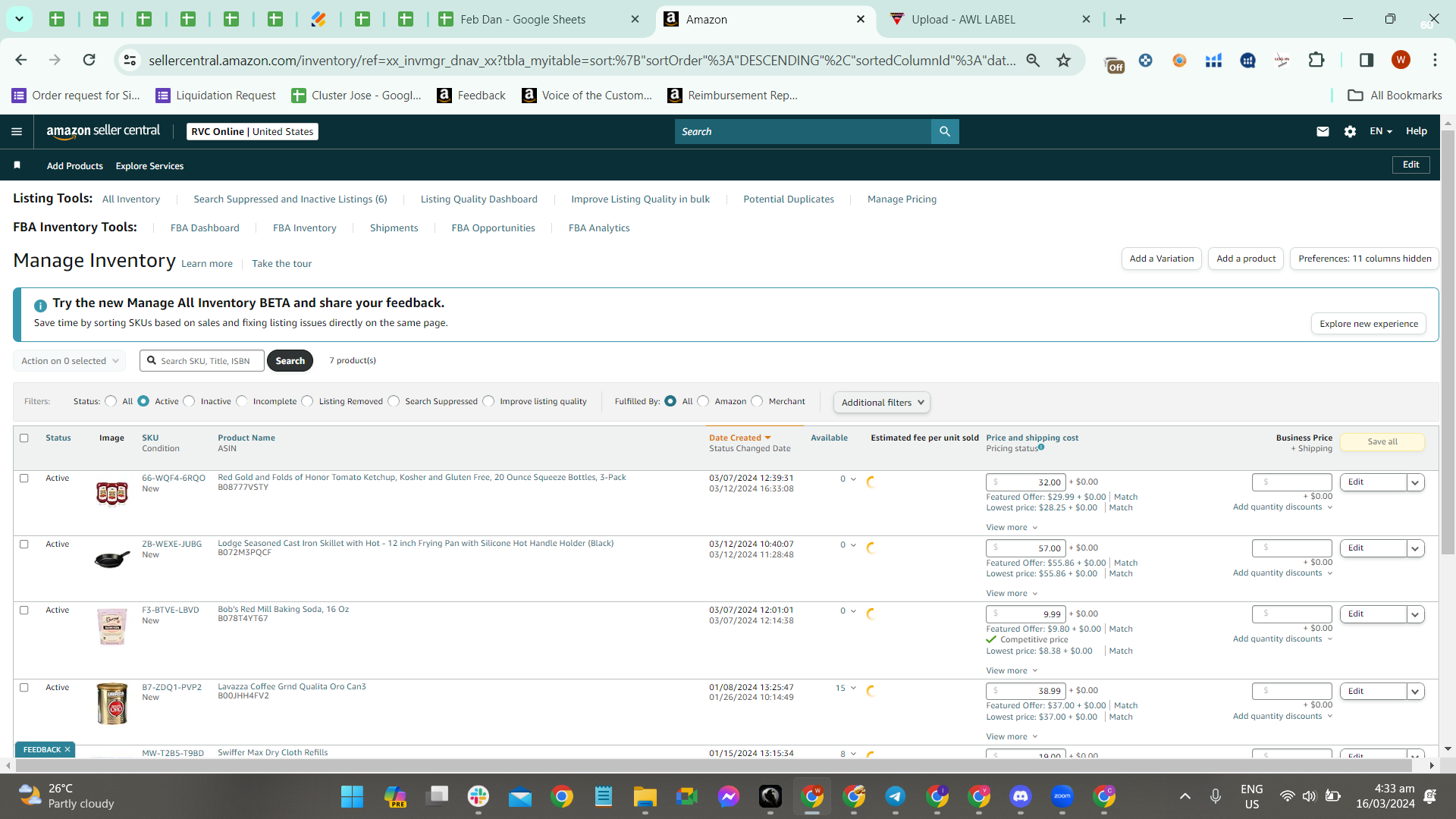Click the Lodge Skillet product thumbnail
This screenshot has width=1456, height=819.
tap(112, 560)
